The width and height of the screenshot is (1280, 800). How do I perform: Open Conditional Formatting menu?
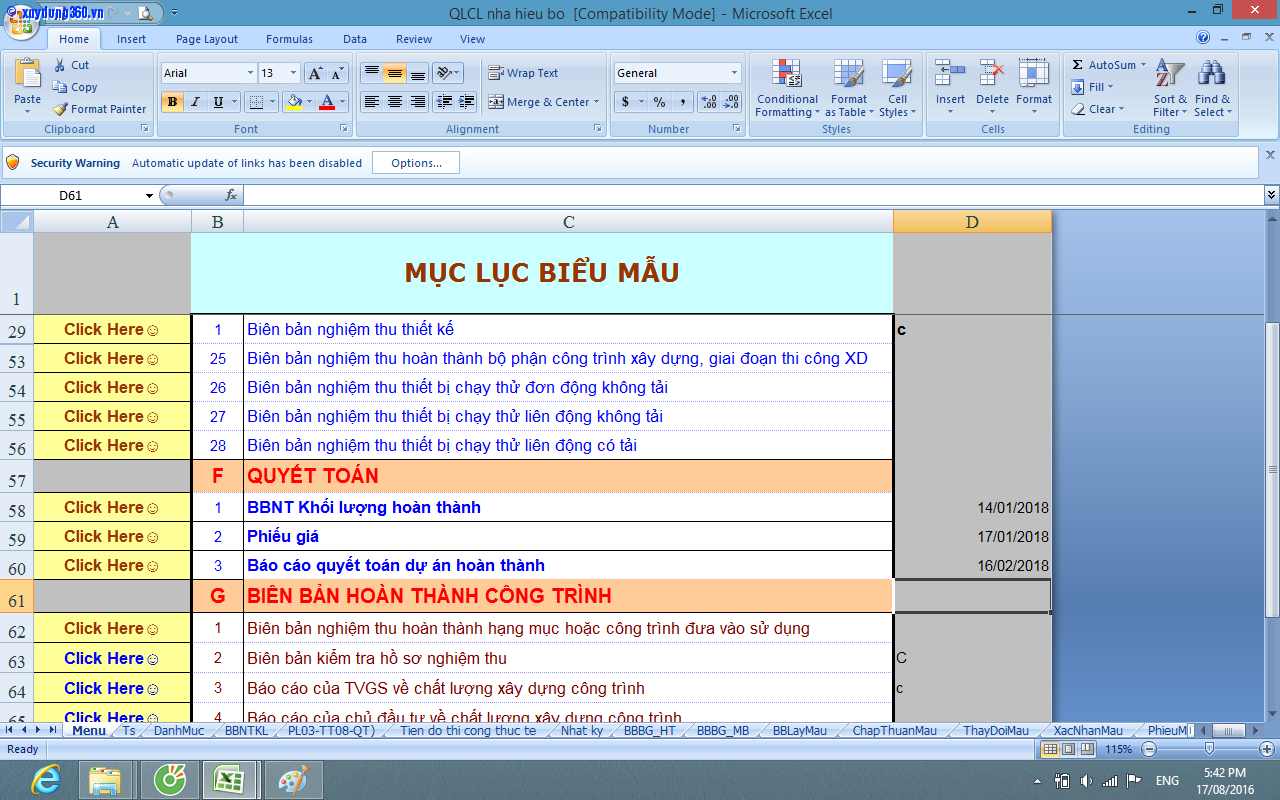tap(787, 88)
